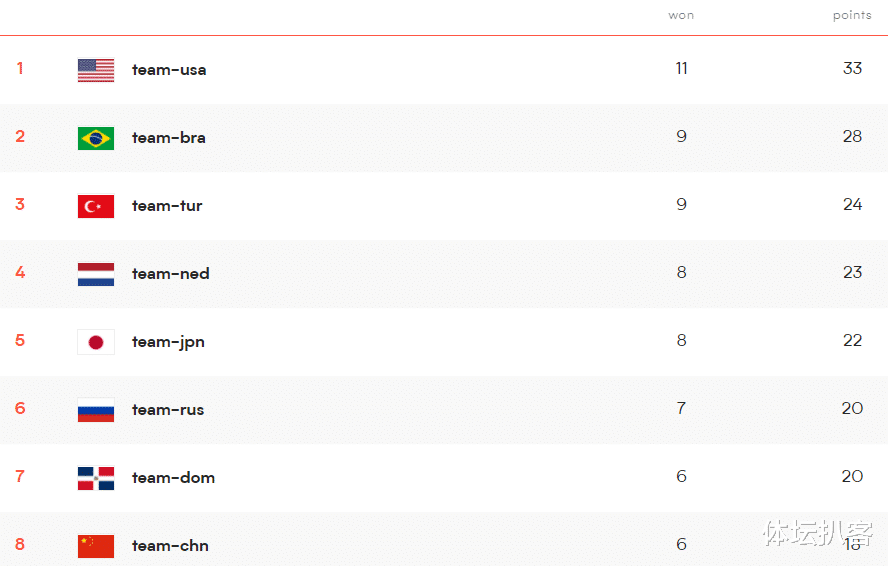The width and height of the screenshot is (888, 566).
Task: Open the team-tur team page
Action: pyautogui.click(x=167, y=206)
